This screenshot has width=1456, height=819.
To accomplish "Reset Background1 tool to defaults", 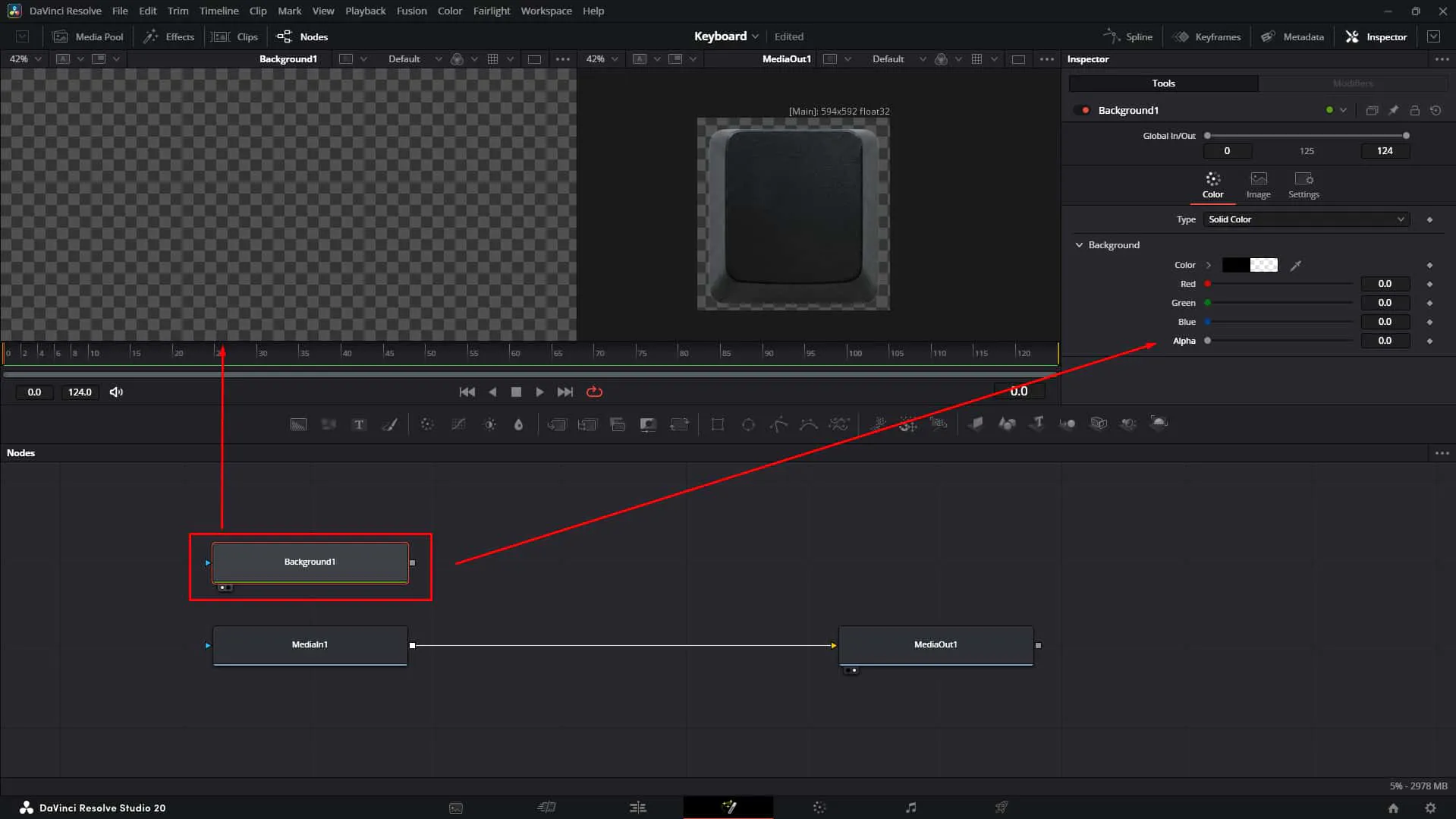I will 1436,110.
